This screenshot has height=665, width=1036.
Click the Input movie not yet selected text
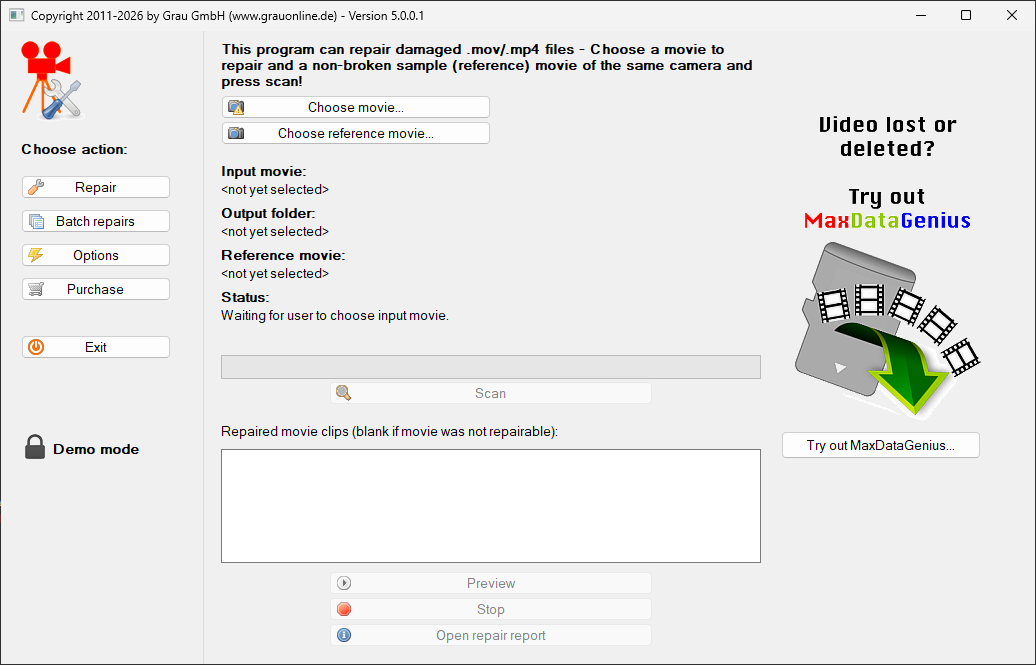pyautogui.click(x=275, y=190)
